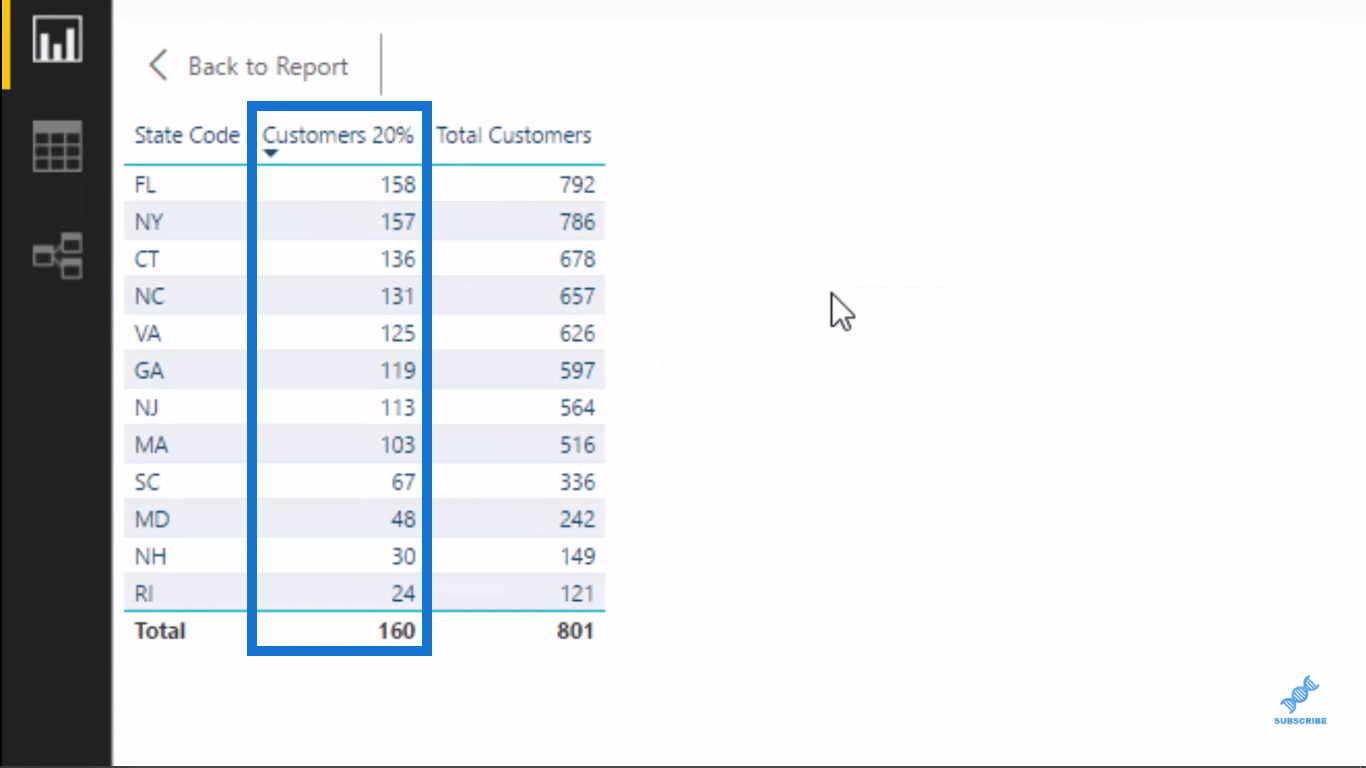Switch to the Data table view icon
This screenshot has height=768, width=1366.
pos(57,146)
